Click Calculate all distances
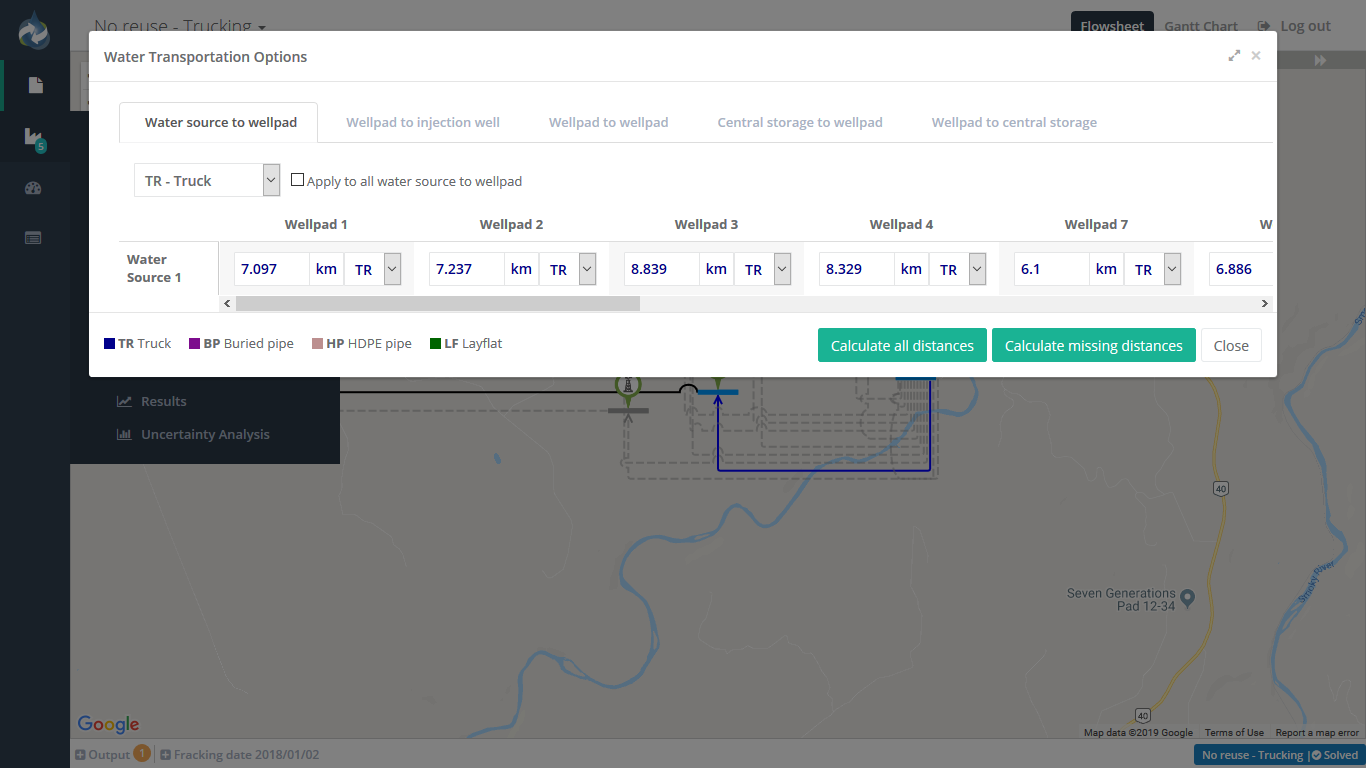The image size is (1366, 768). click(901, 345)
